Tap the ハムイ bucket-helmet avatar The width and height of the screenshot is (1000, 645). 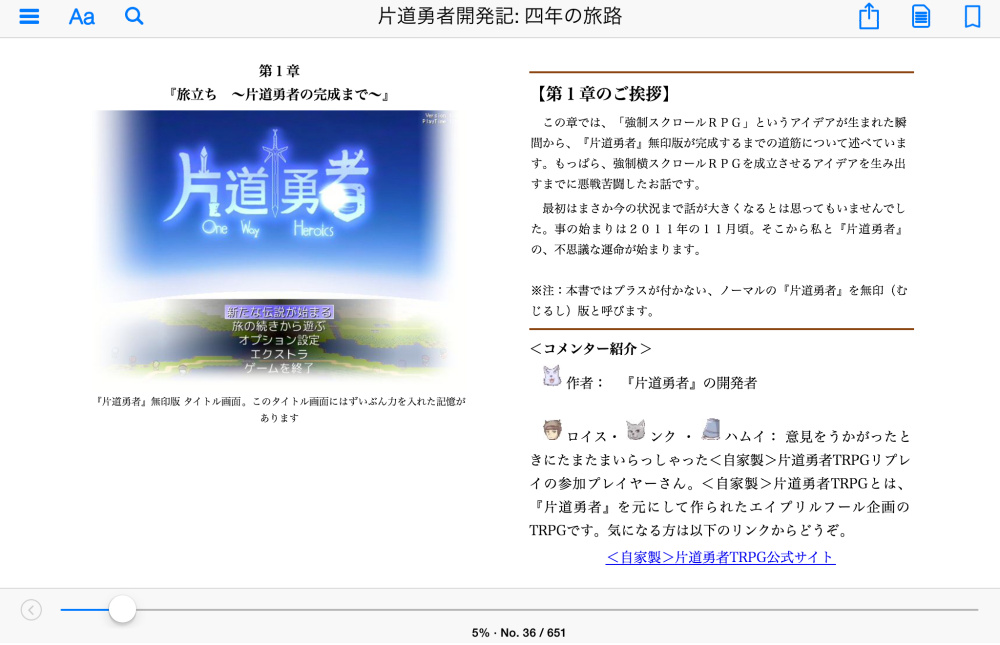tap(711, 429)
